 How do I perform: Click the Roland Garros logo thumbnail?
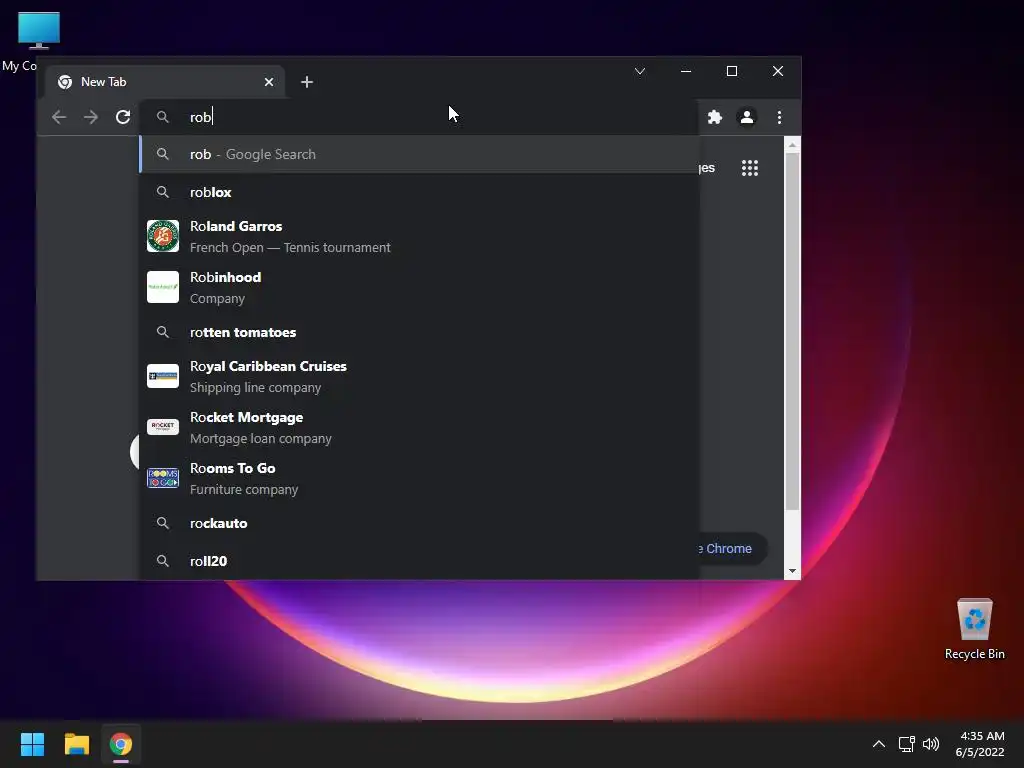click(x=163, y=236)
